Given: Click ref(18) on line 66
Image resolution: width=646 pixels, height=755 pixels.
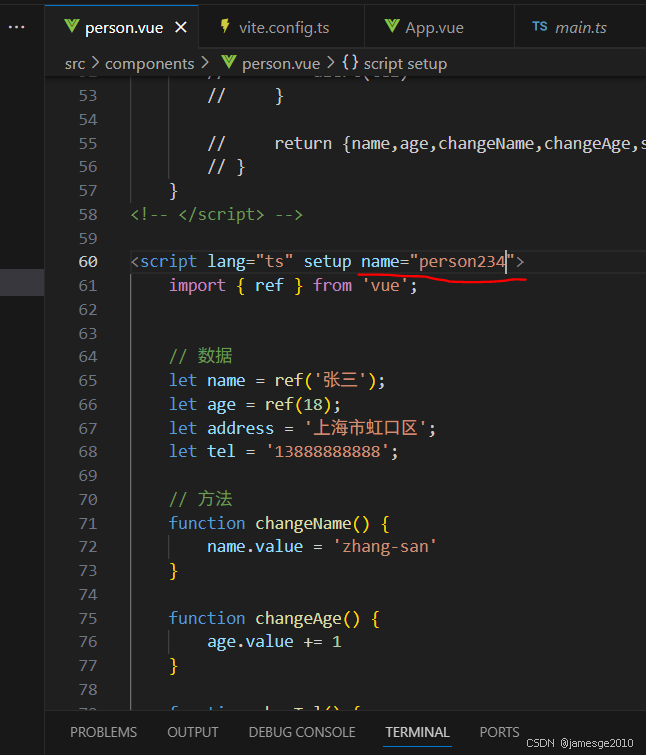Looking at the screenshot, I should [298, 405].
